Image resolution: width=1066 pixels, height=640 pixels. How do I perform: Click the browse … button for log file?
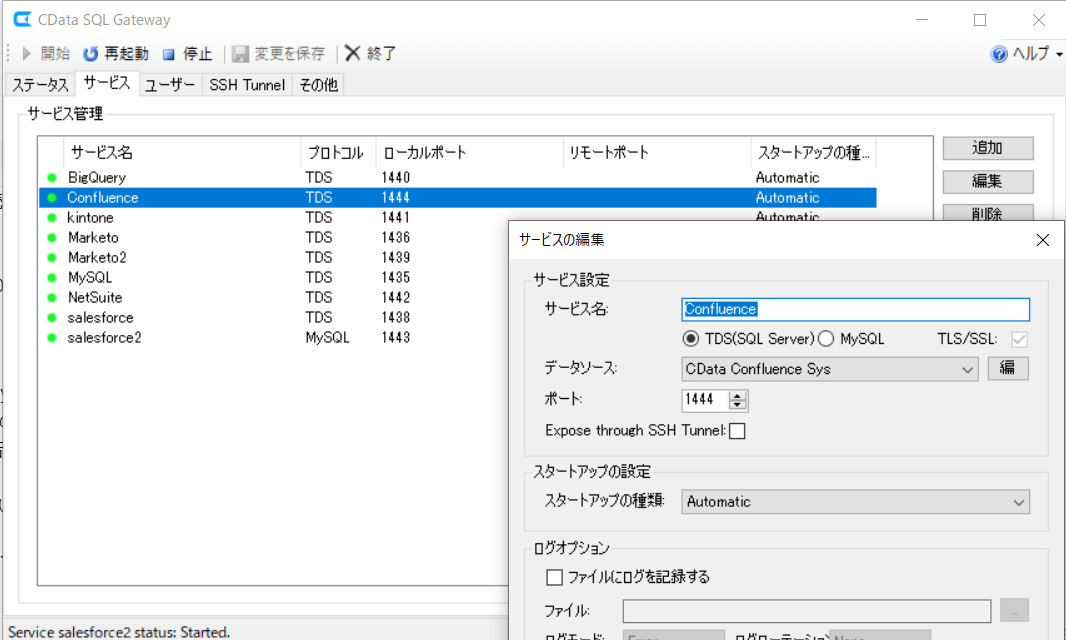point(1014,610)
